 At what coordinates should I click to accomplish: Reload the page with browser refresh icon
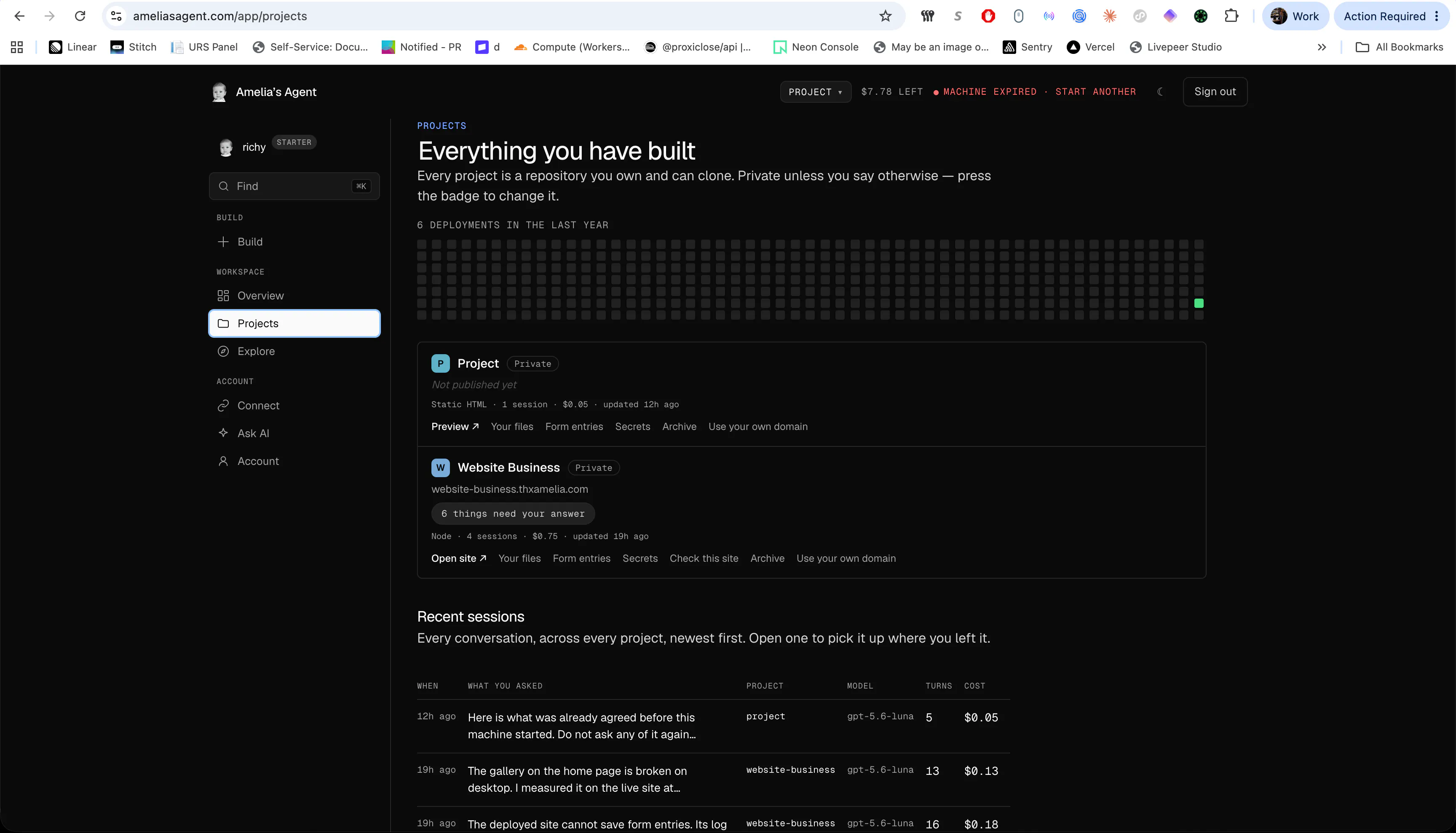click(x=80, y=16)
